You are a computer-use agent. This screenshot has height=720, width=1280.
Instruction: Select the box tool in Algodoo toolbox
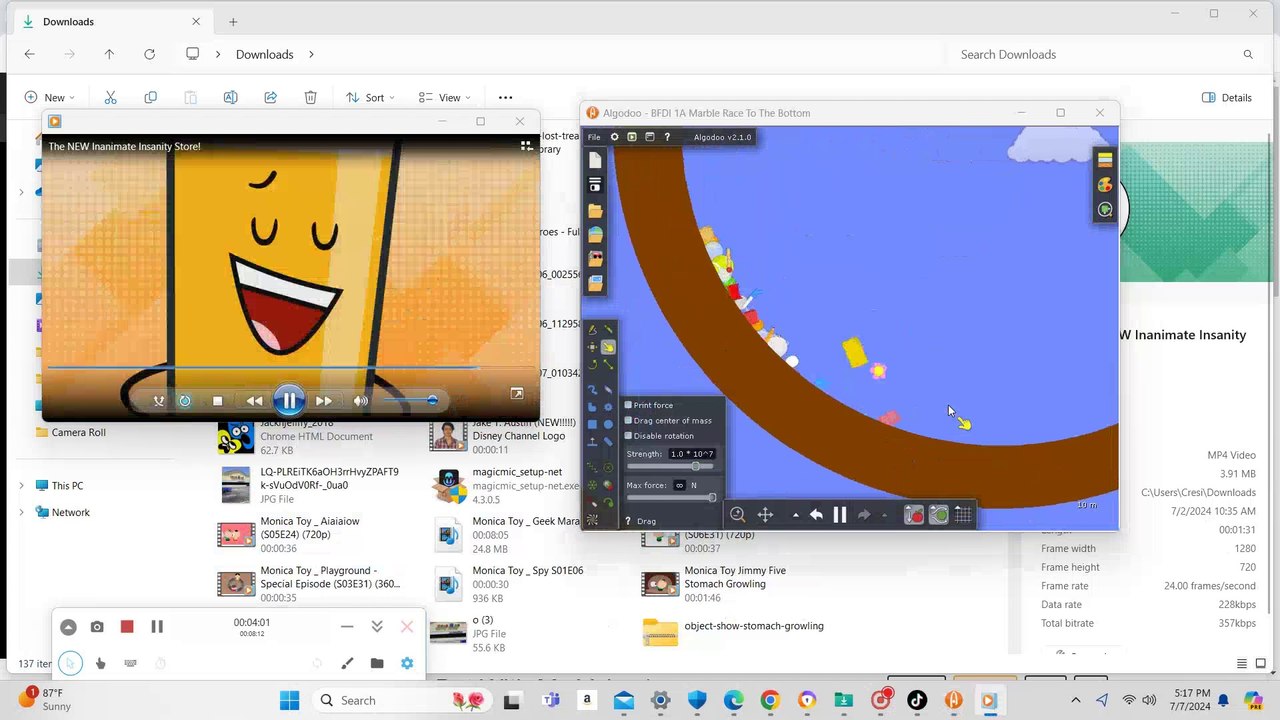pyautogui.click(x=592, y=424)
